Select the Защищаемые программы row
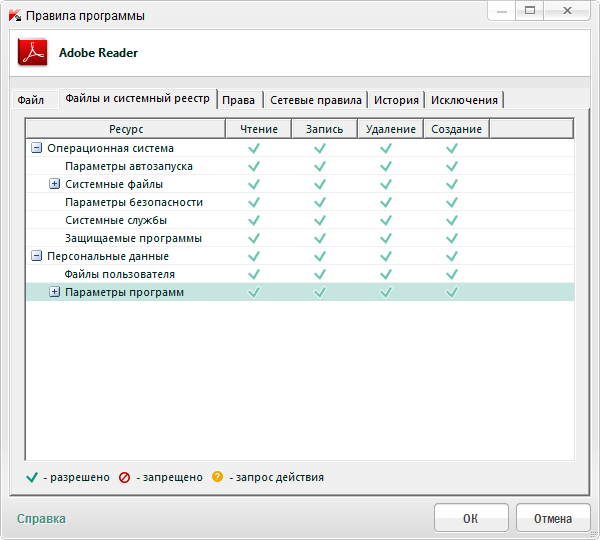Screen dimensions: 600x540 [x=300, y=238]
